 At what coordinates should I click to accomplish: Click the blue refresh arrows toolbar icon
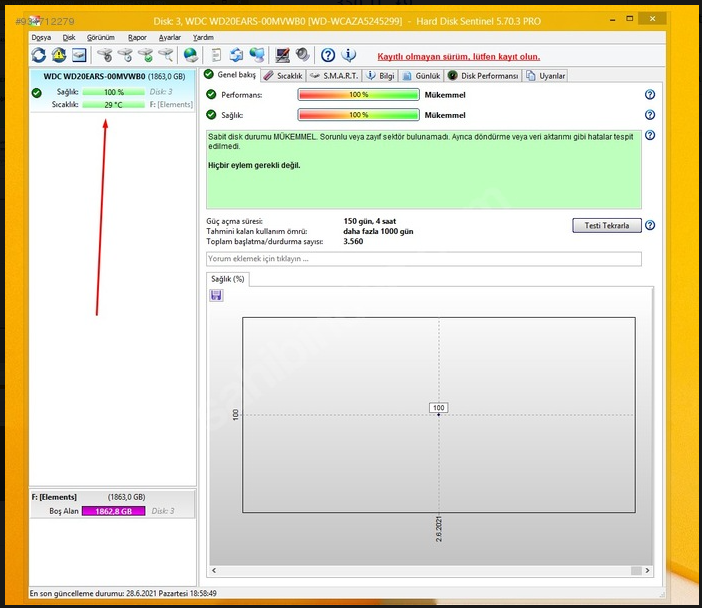click(x=39, y=55)
